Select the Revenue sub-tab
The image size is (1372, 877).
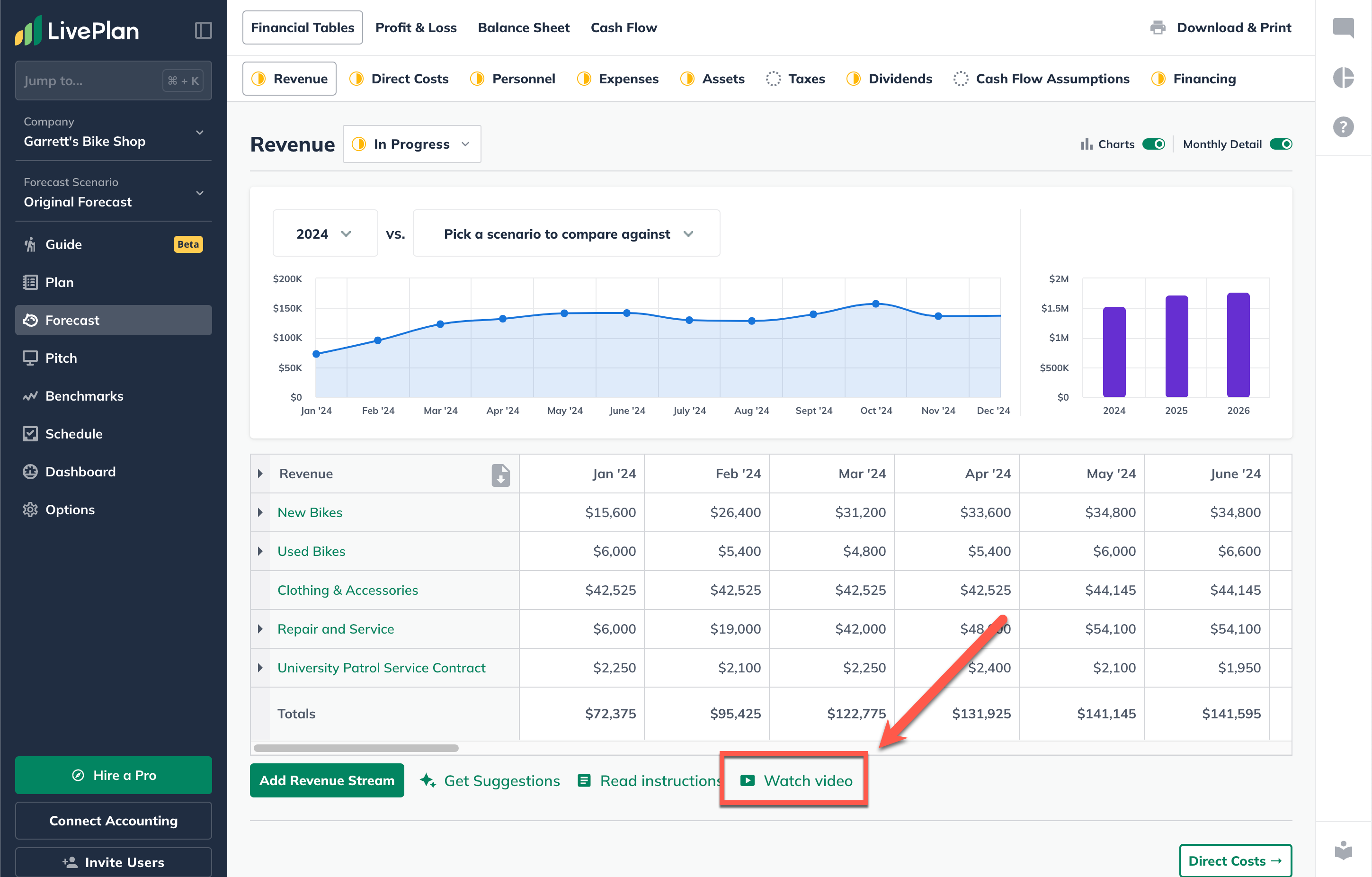coord(289,79)
